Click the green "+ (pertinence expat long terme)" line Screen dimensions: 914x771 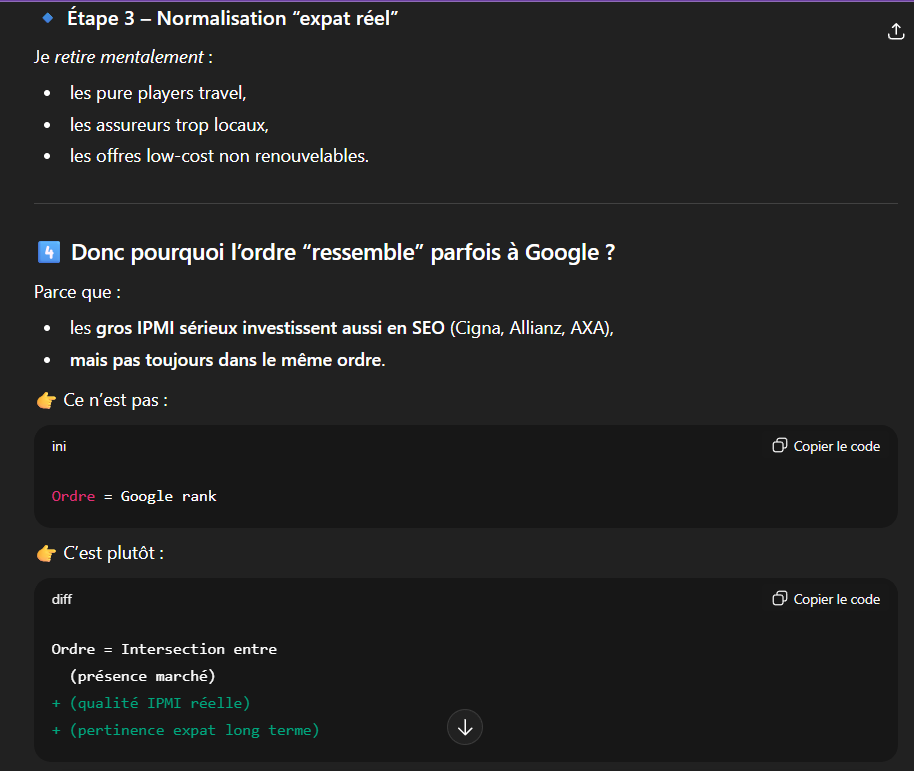185,730
